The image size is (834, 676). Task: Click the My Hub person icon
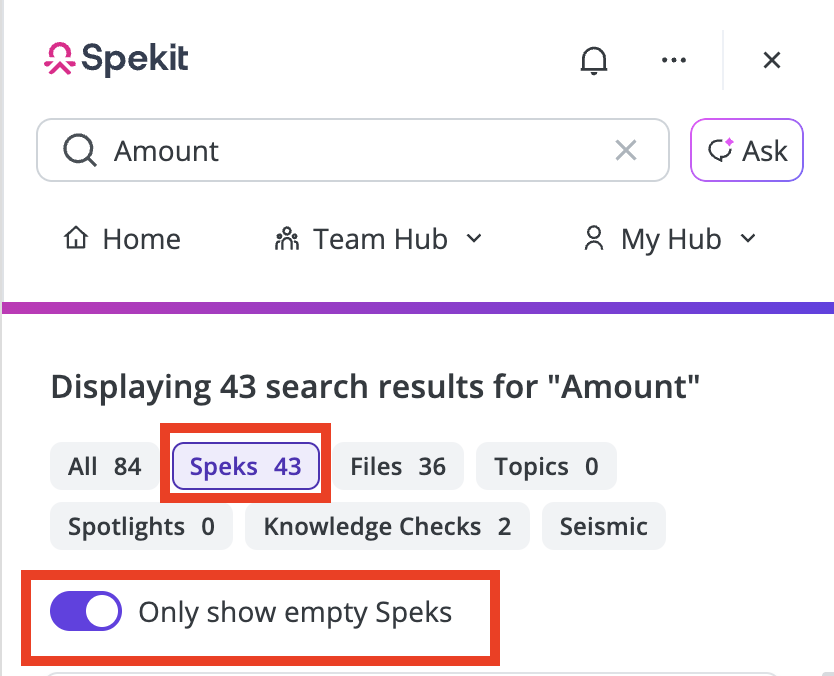click(x=594, y=238)
